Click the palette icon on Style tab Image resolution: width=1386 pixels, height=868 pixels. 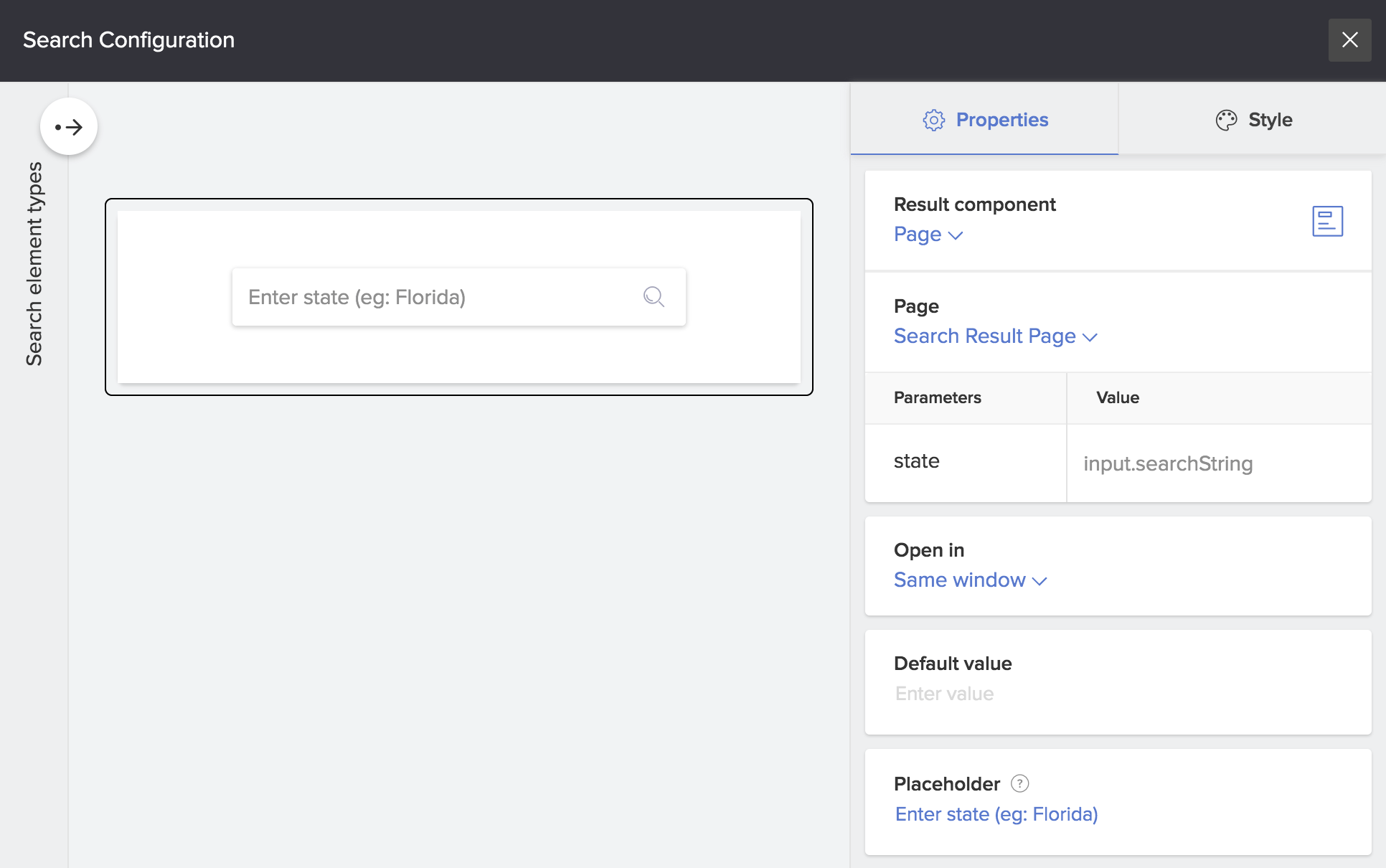coord(1226,120)
